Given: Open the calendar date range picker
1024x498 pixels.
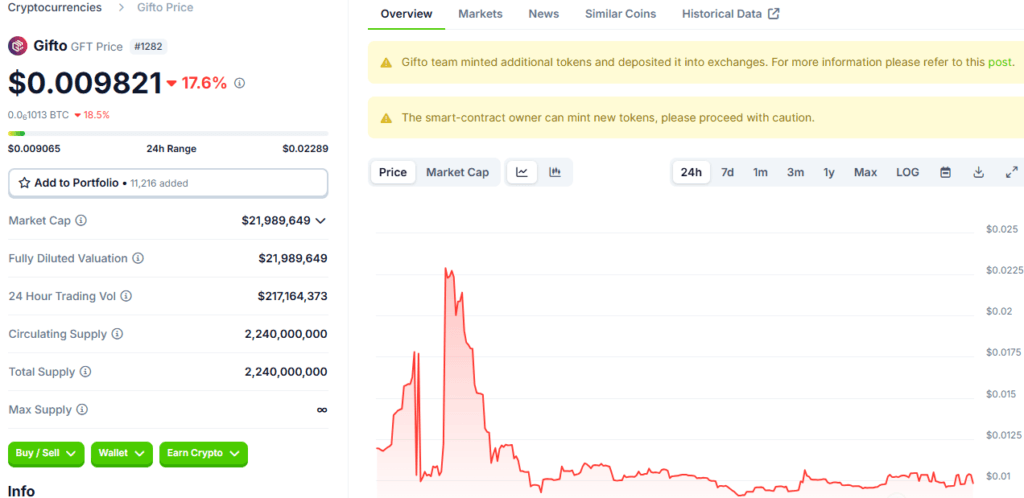Looking at the screenshot, I should (945, 172).
